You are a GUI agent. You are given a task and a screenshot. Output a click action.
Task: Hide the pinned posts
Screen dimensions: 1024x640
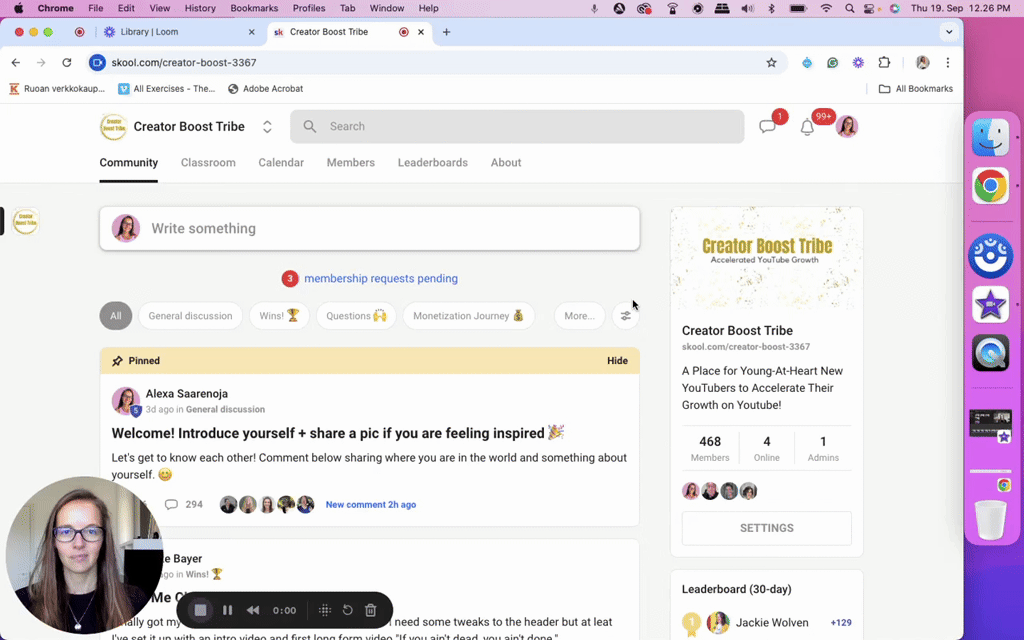pyautogui.click(x=617, y=360)
